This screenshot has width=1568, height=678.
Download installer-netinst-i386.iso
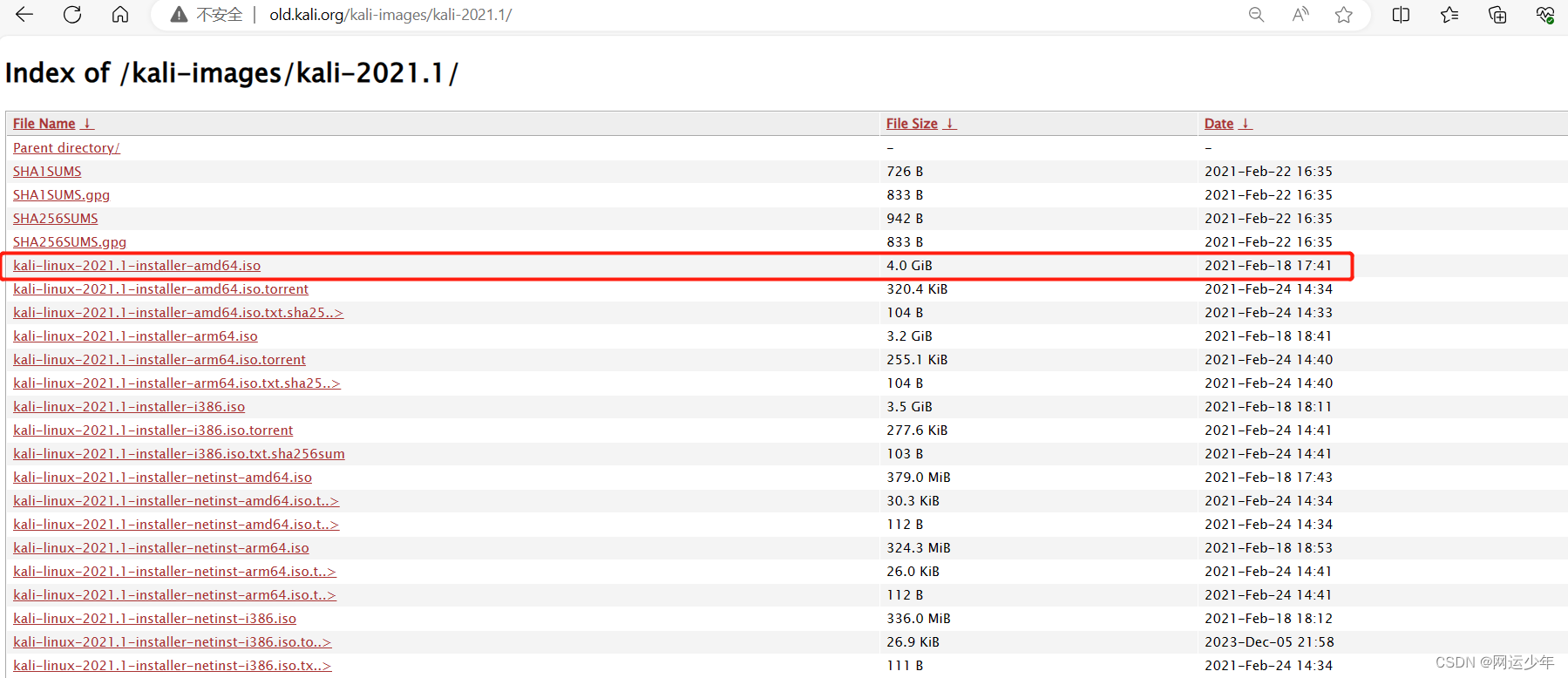click(x=154, y=619)
